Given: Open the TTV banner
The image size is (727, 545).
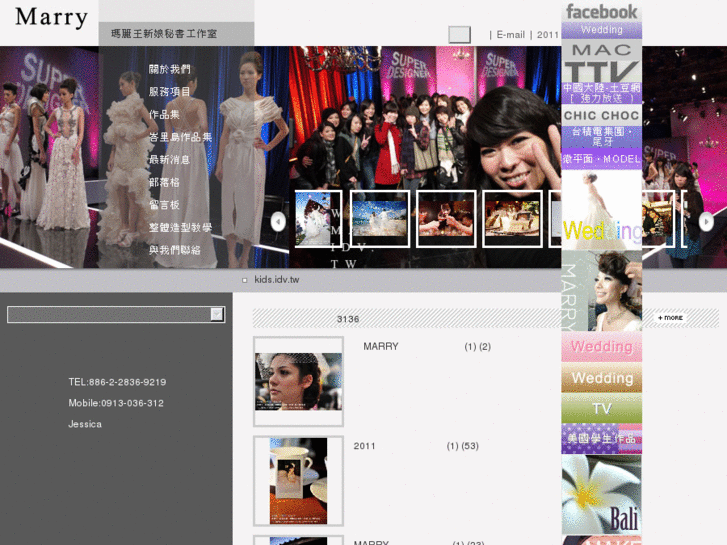Looking at the screenshot, I should coord(601,71).
